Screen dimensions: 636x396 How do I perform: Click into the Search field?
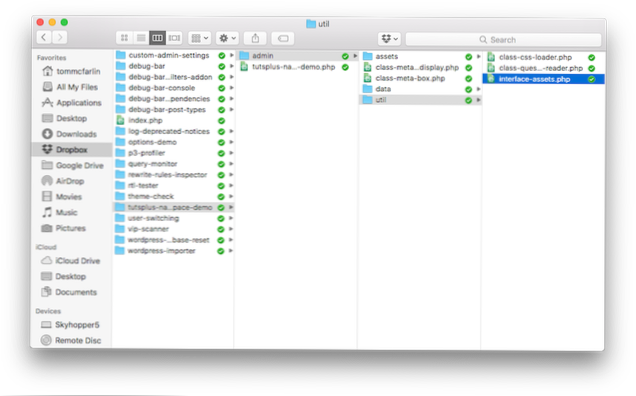503,39
